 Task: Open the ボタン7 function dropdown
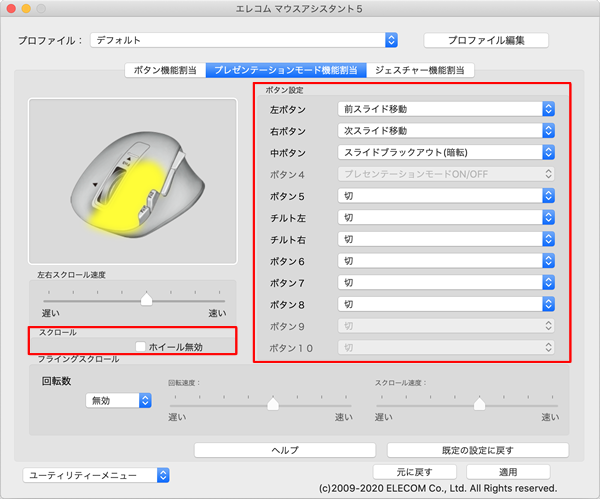[446, 283]
